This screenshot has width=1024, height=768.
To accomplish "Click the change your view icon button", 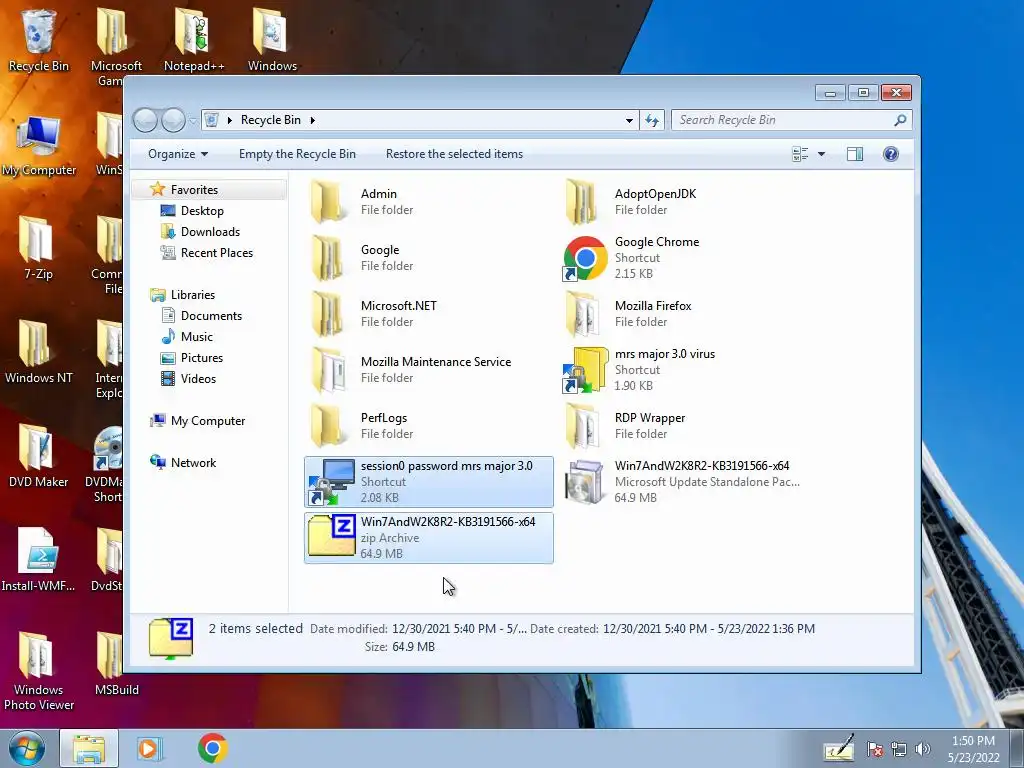I will click(x=800, y=154).
